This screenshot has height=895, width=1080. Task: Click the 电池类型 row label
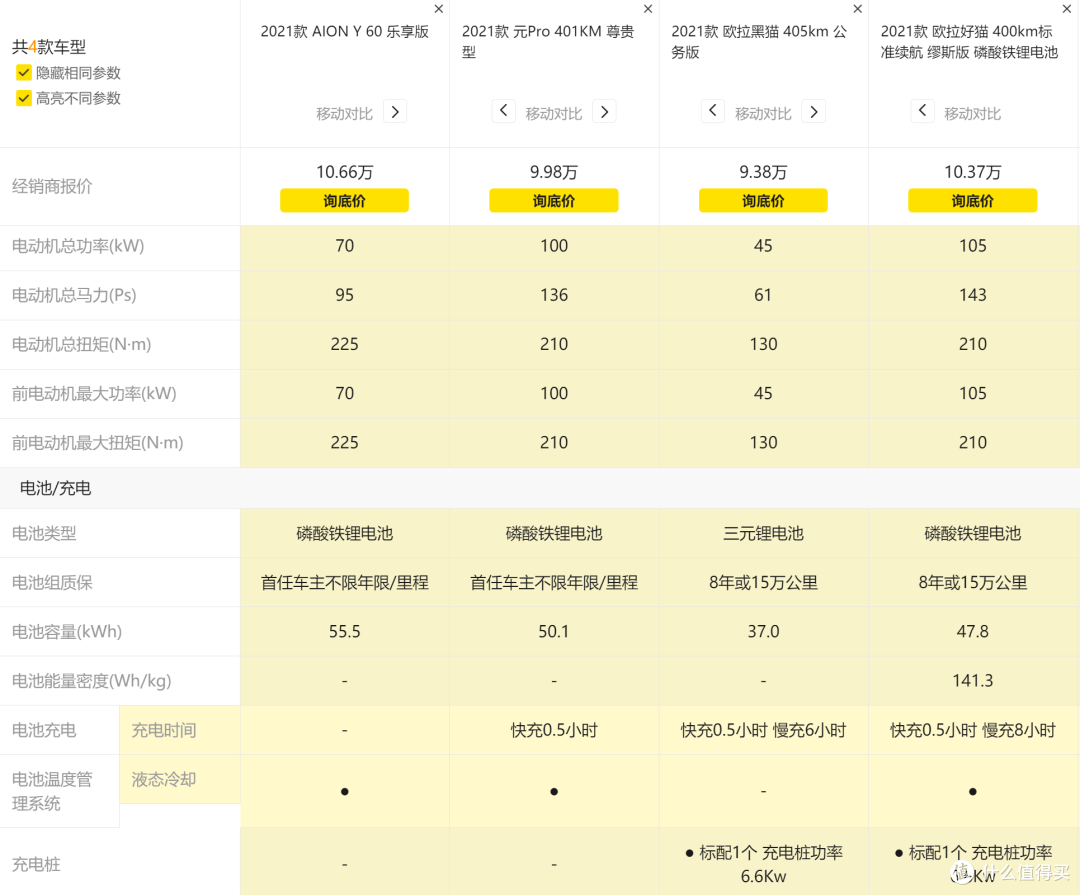tap(44, 533)
